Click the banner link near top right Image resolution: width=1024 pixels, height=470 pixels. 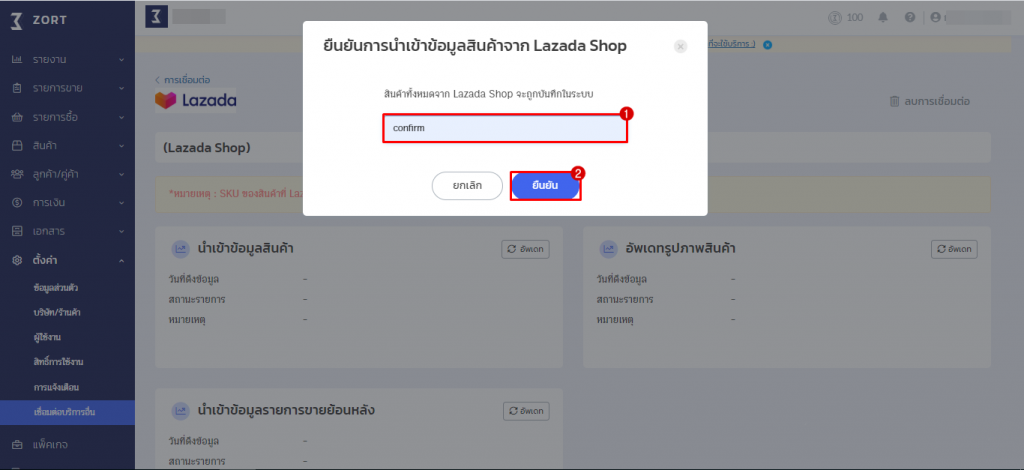(731, 44)
